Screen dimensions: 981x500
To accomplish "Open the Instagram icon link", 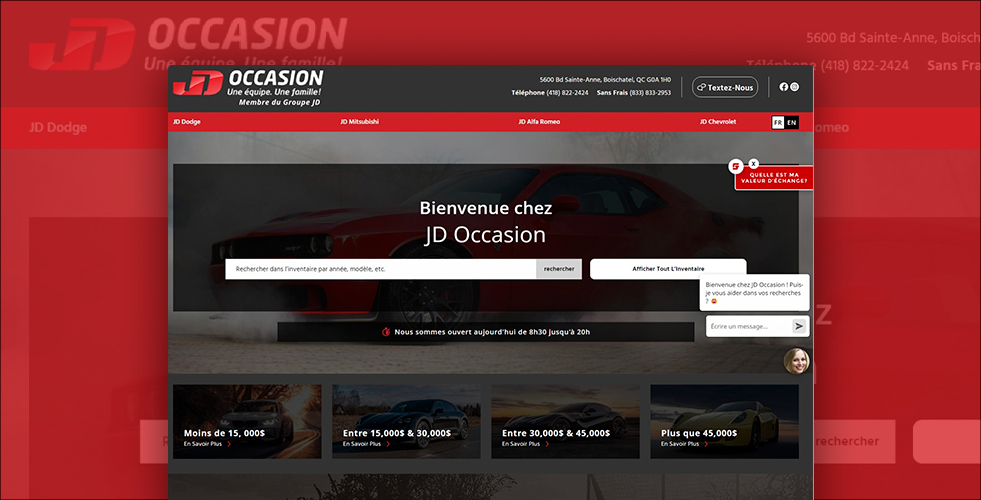I will (795, 87).
